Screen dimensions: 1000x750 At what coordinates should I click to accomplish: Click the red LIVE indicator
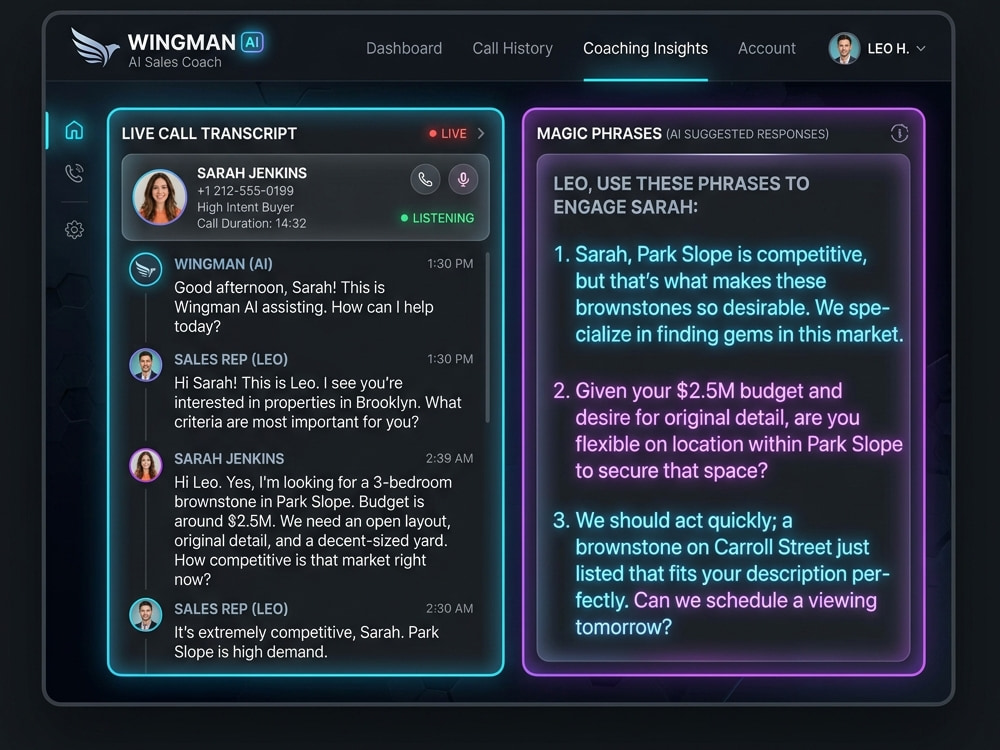(448, 133)
